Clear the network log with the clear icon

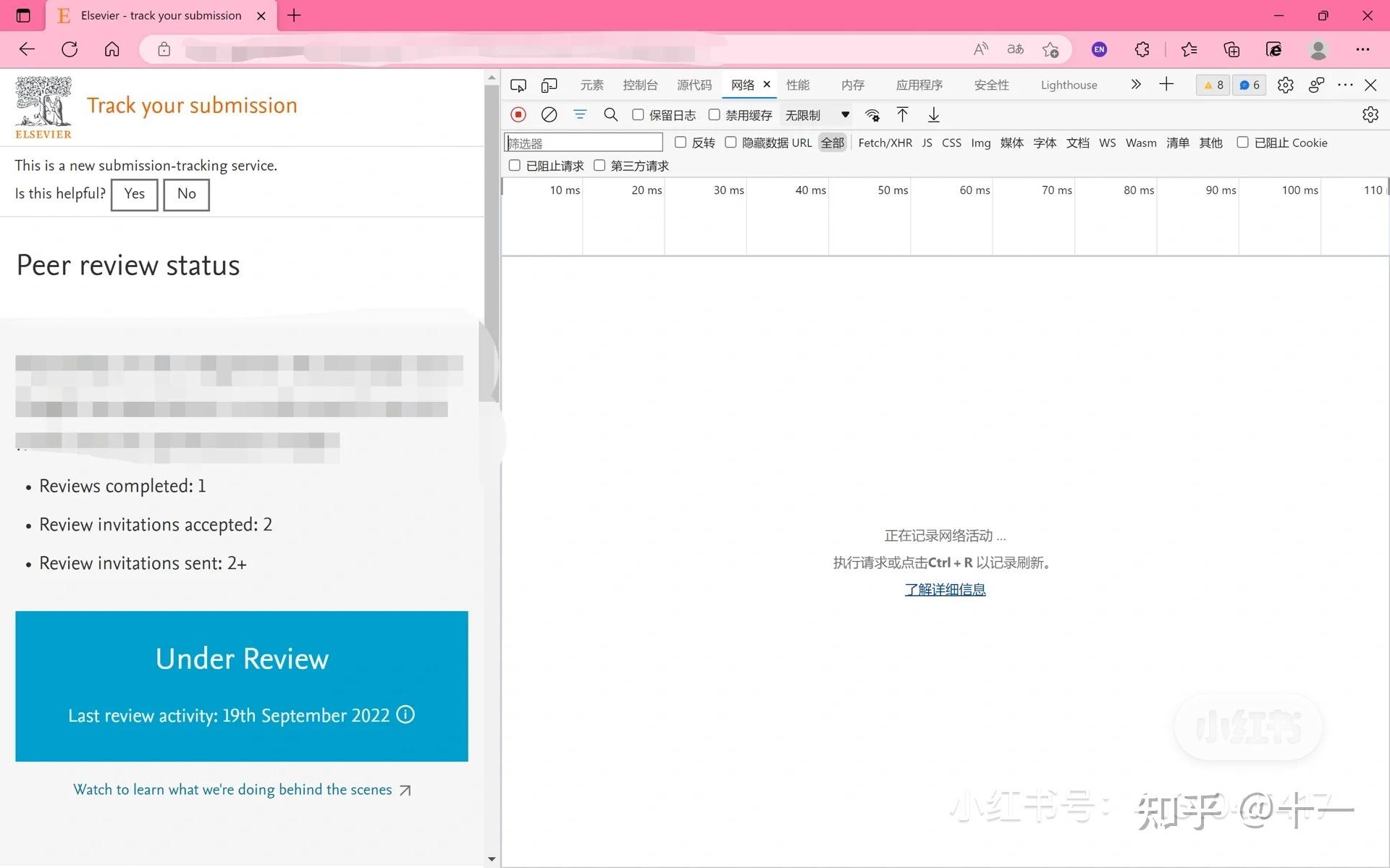[549, 114]
